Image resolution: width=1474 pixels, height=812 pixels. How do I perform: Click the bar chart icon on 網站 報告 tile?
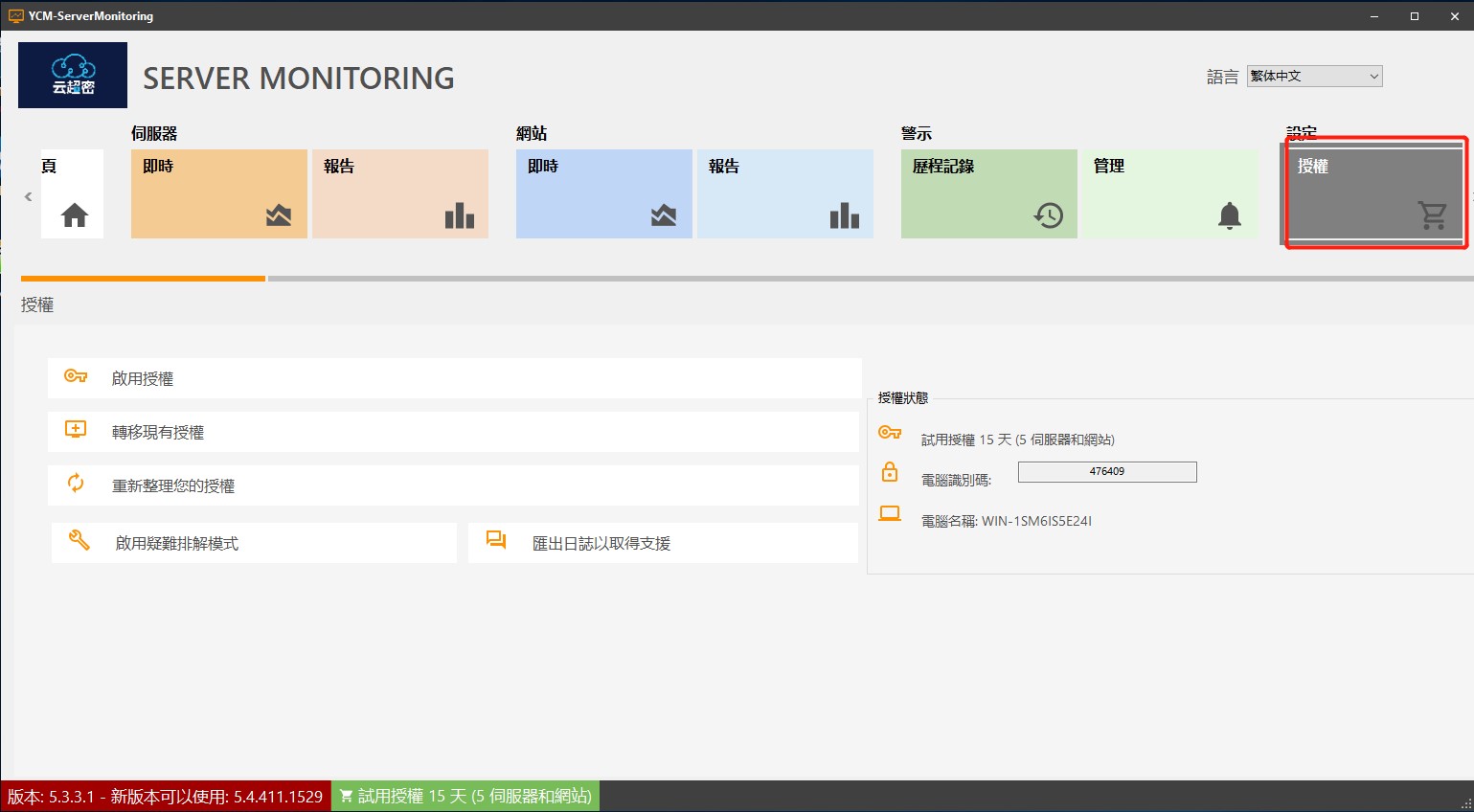pyautogui.click(x=845, y=215)
